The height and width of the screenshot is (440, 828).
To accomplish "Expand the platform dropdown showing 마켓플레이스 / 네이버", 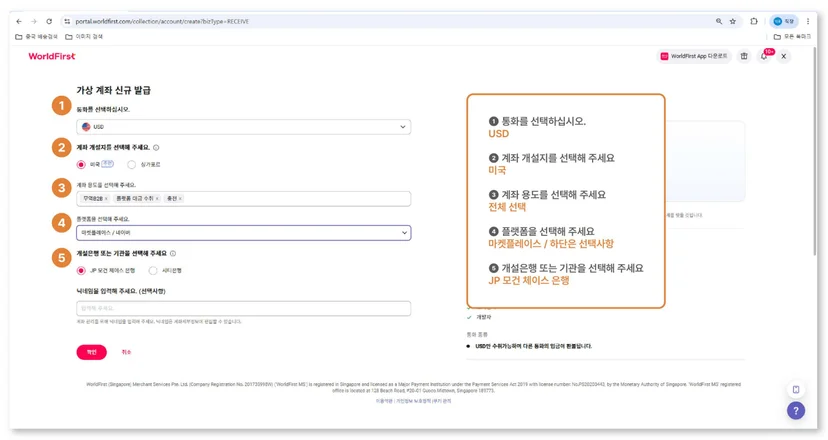I will coord(243,233).
